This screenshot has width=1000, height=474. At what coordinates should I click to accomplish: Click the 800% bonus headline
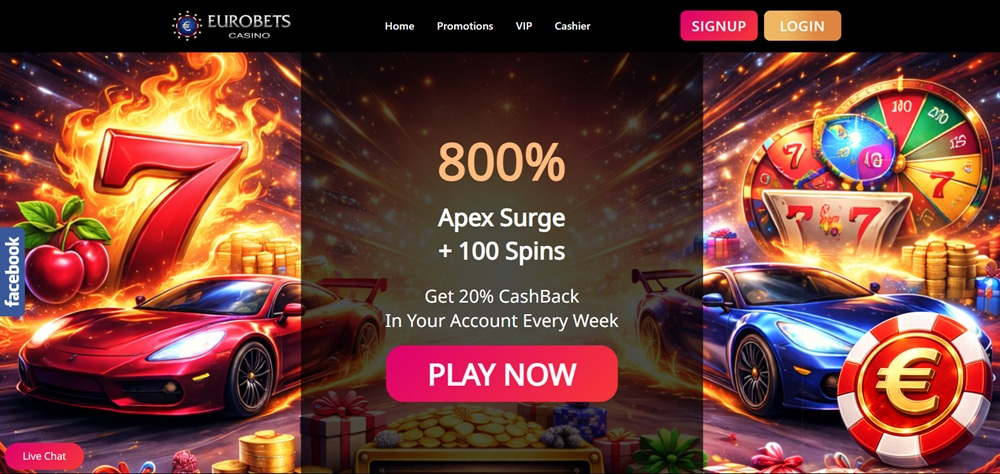pyautogui.click(x=501, y=162)
